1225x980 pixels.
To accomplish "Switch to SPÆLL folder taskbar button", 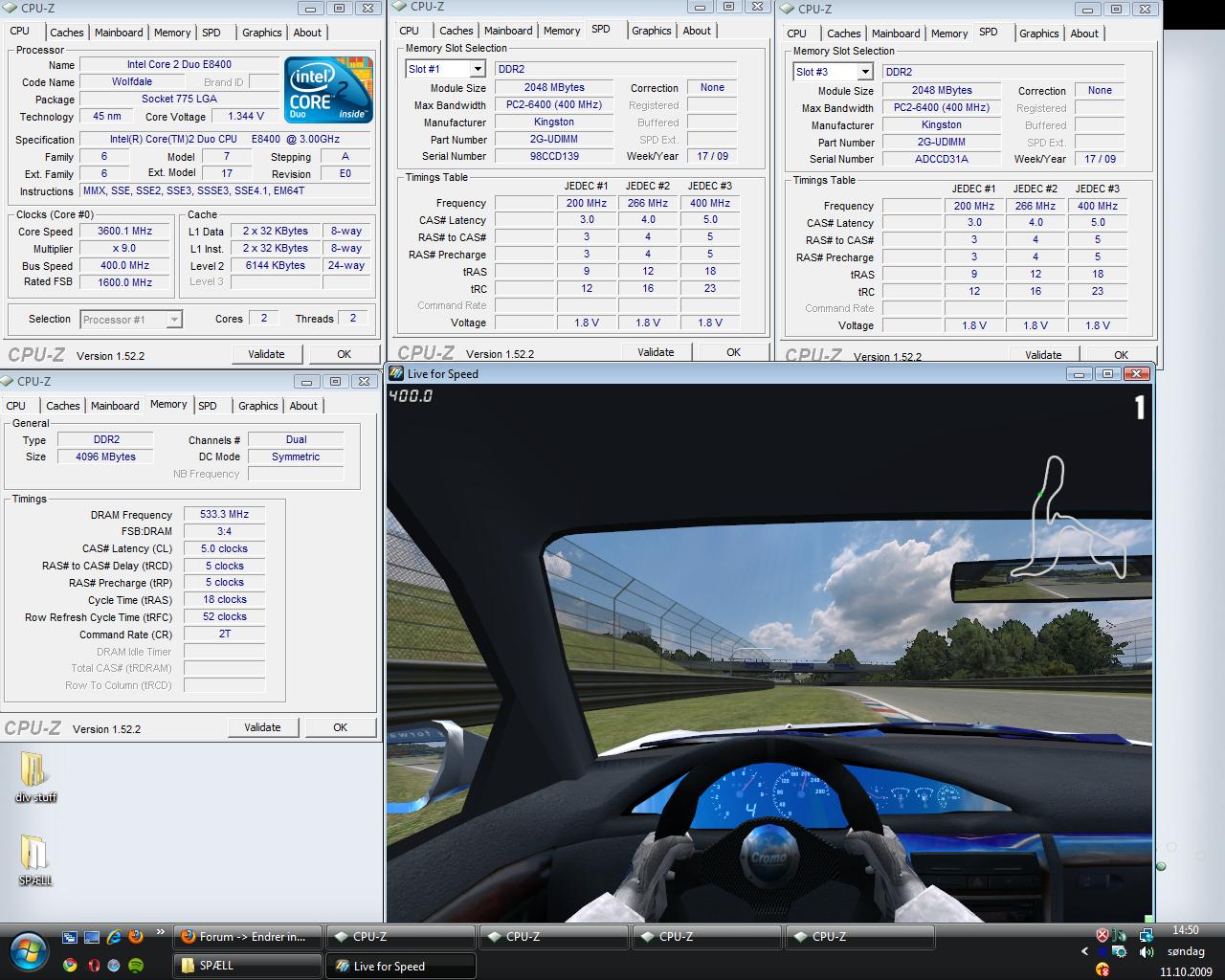I will pos(247,965).
